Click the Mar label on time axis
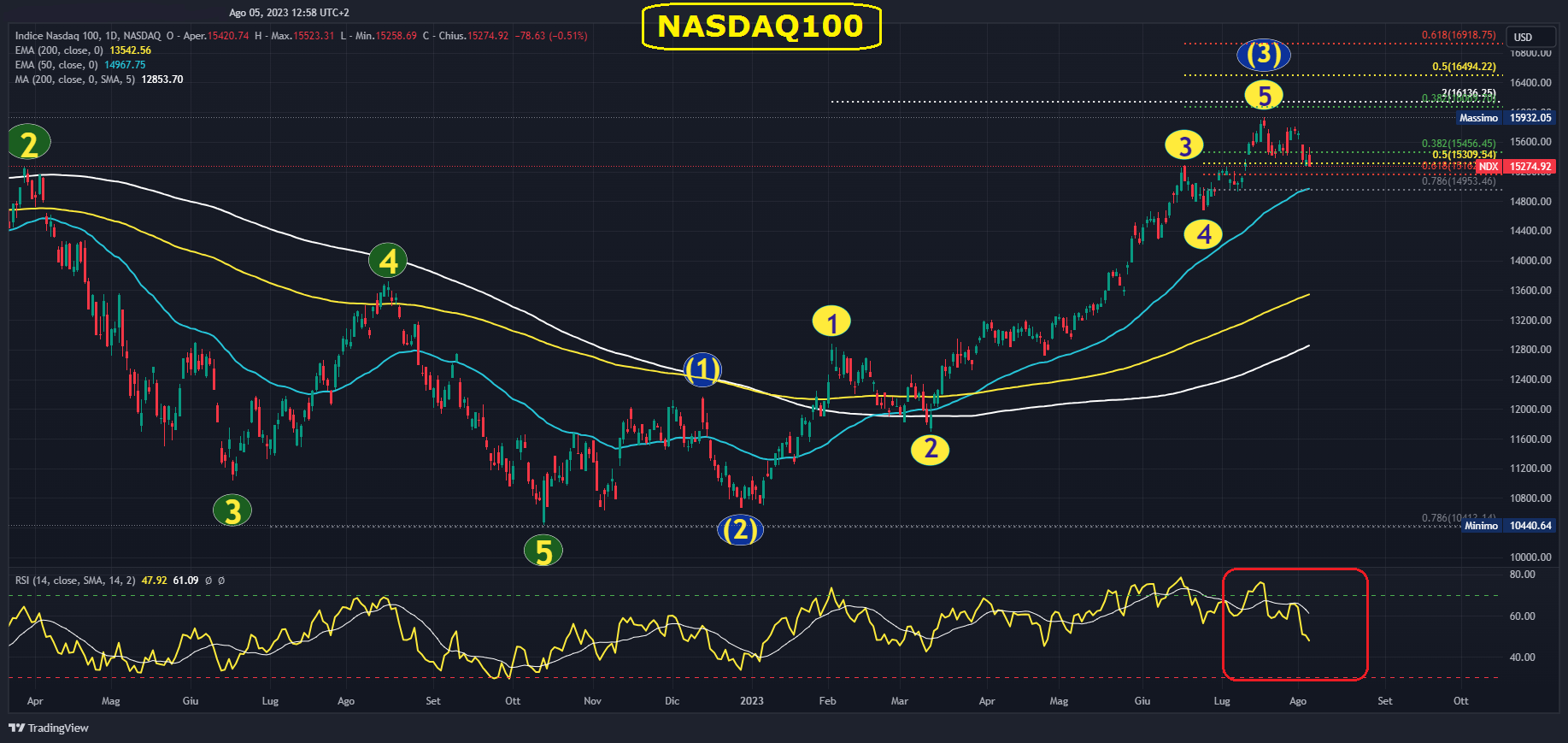The width and height of the screenshot is (1568, 743). pyautogui.click(x=900, y=701)
